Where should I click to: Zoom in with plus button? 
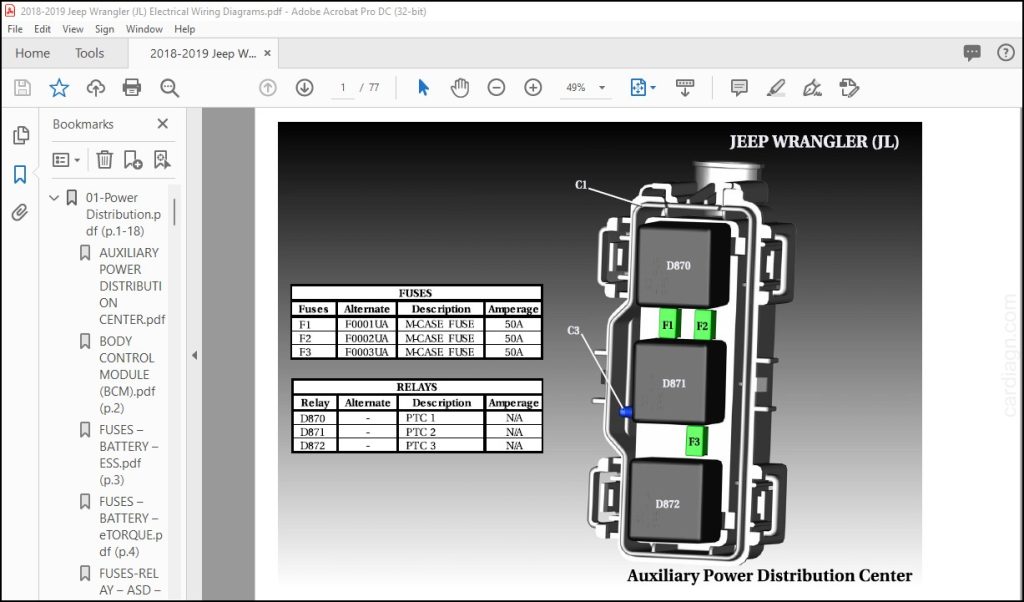point(533,87)
